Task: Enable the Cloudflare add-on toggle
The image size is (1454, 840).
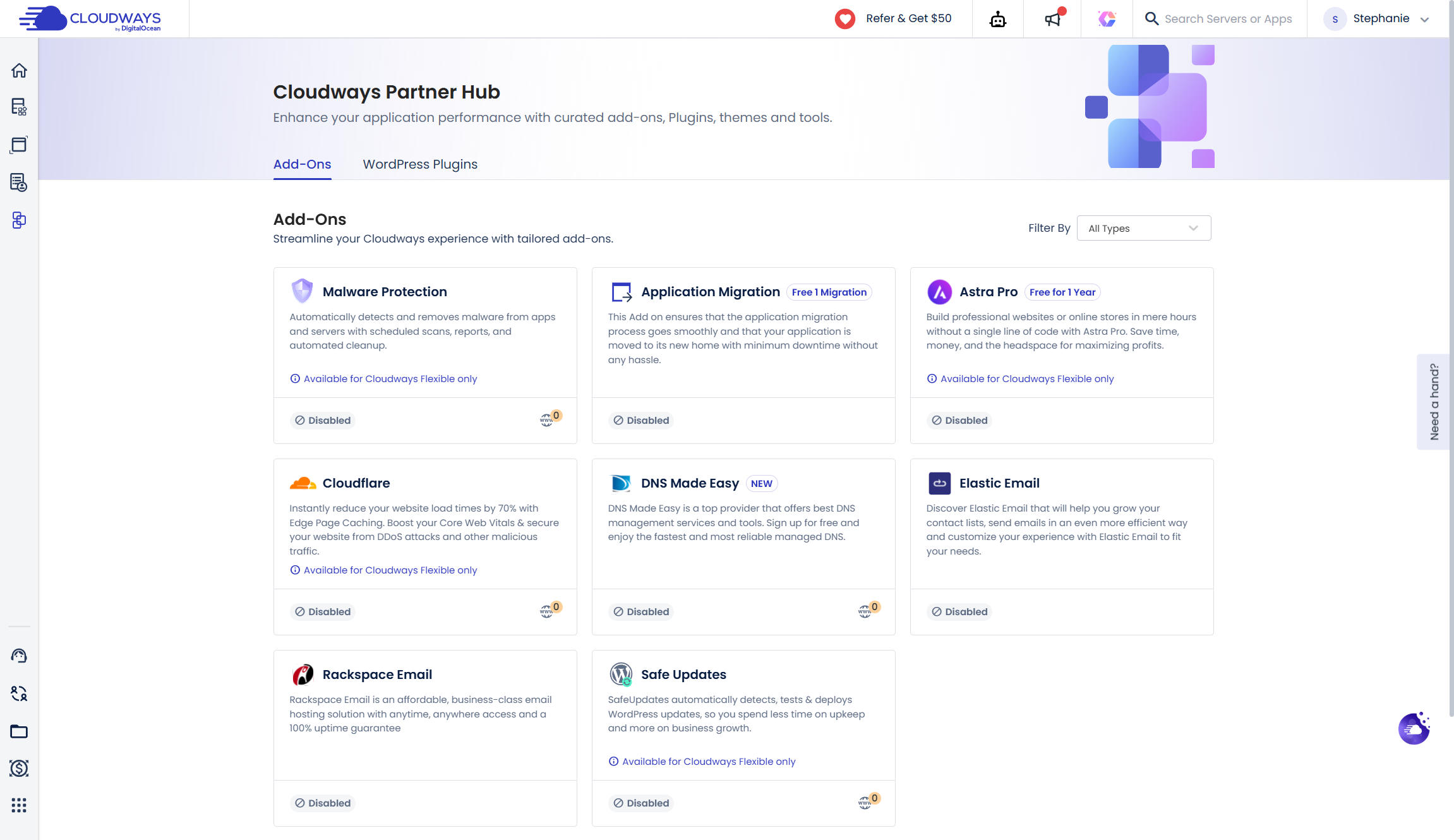Action: 322,611
